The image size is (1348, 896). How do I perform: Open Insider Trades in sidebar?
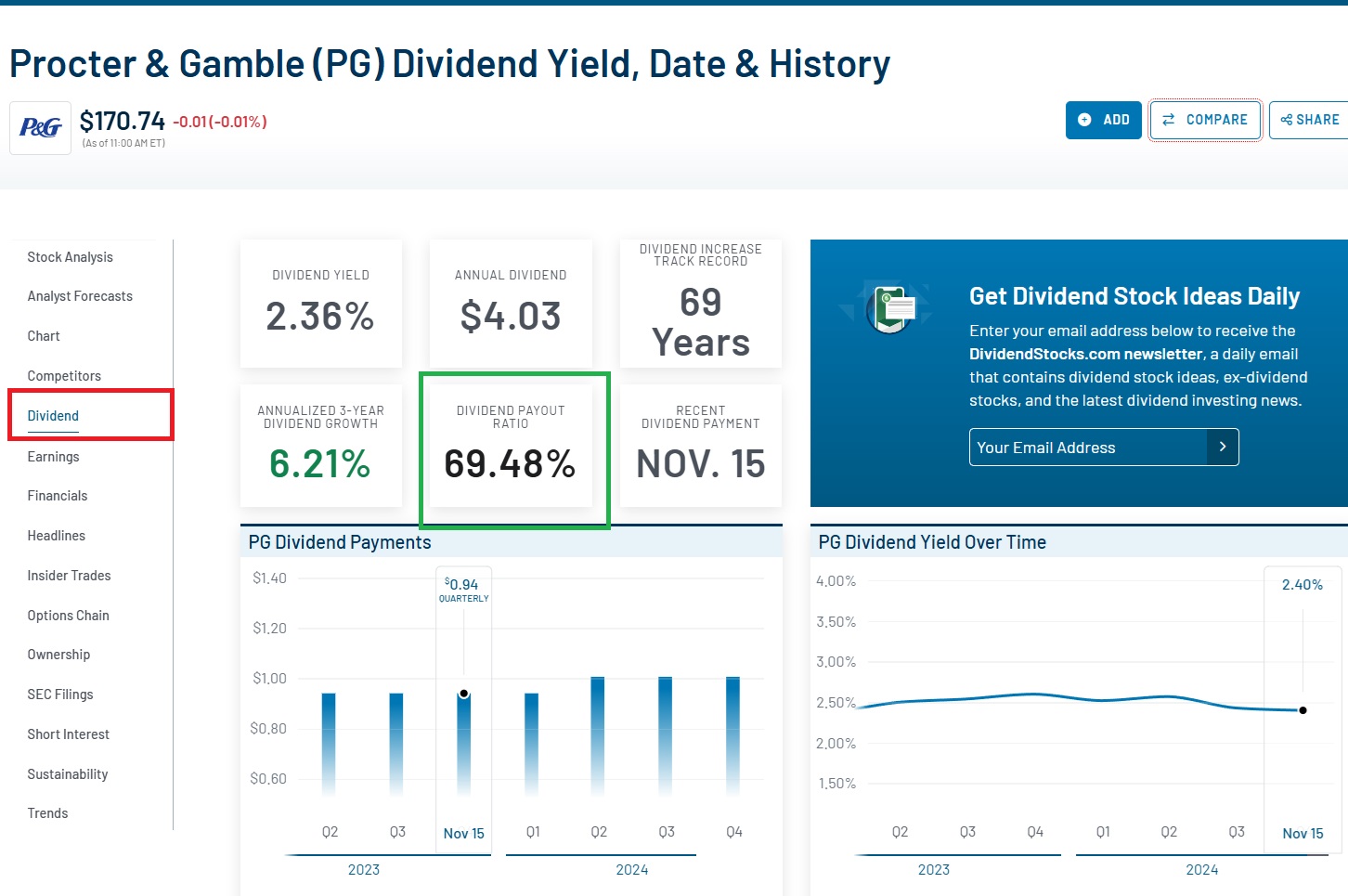coord(69,576)
